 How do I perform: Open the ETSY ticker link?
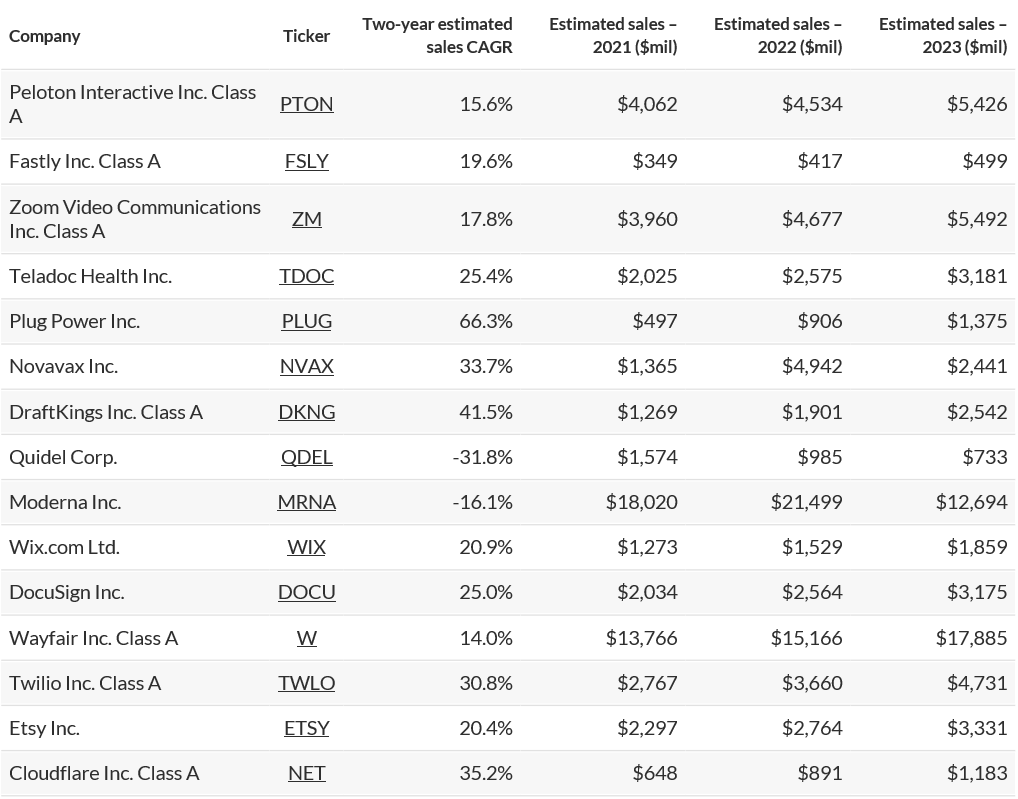pyautogui.click(x=306, y=728)
